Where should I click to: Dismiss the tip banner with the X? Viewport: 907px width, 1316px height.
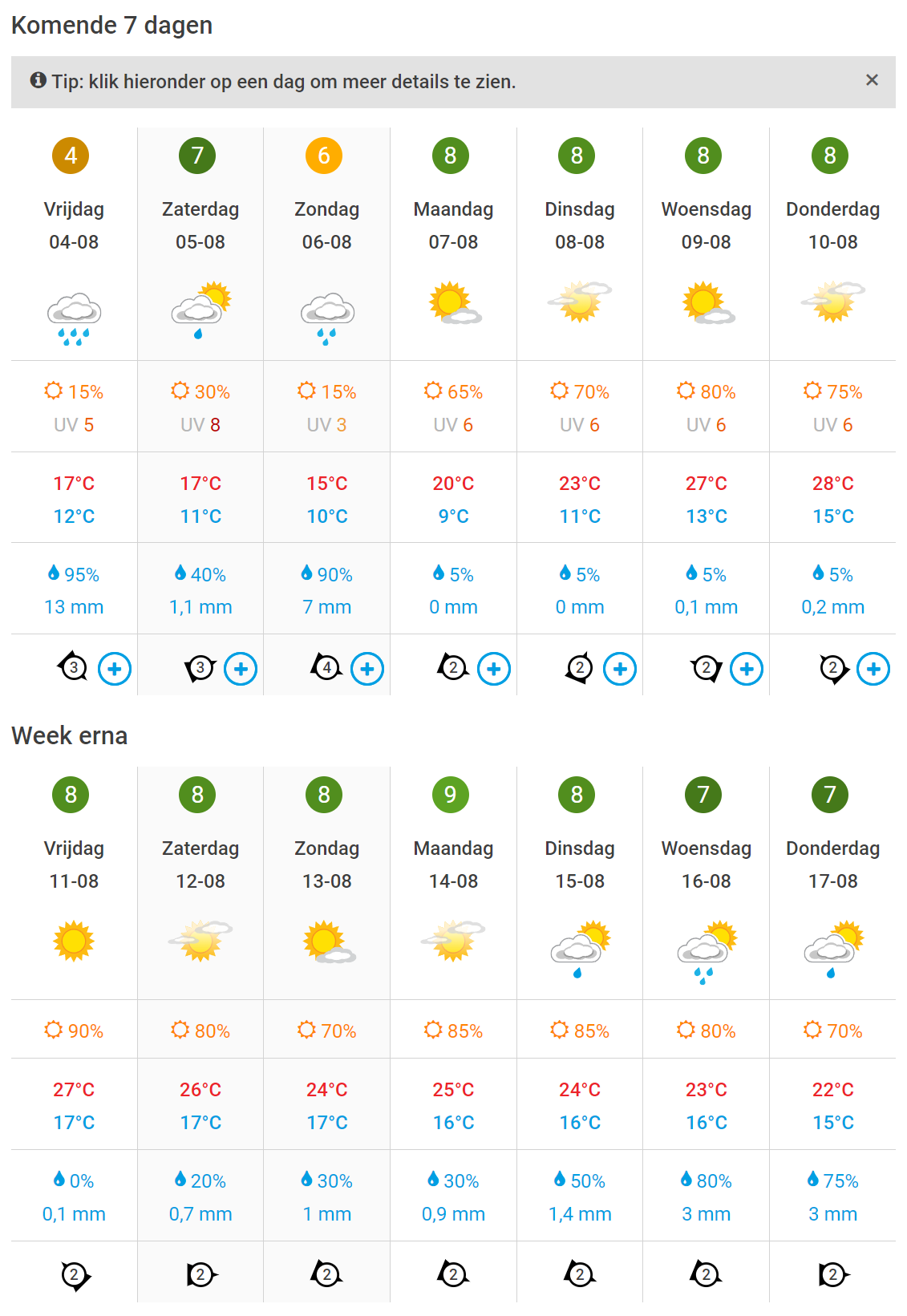[872, 80]
